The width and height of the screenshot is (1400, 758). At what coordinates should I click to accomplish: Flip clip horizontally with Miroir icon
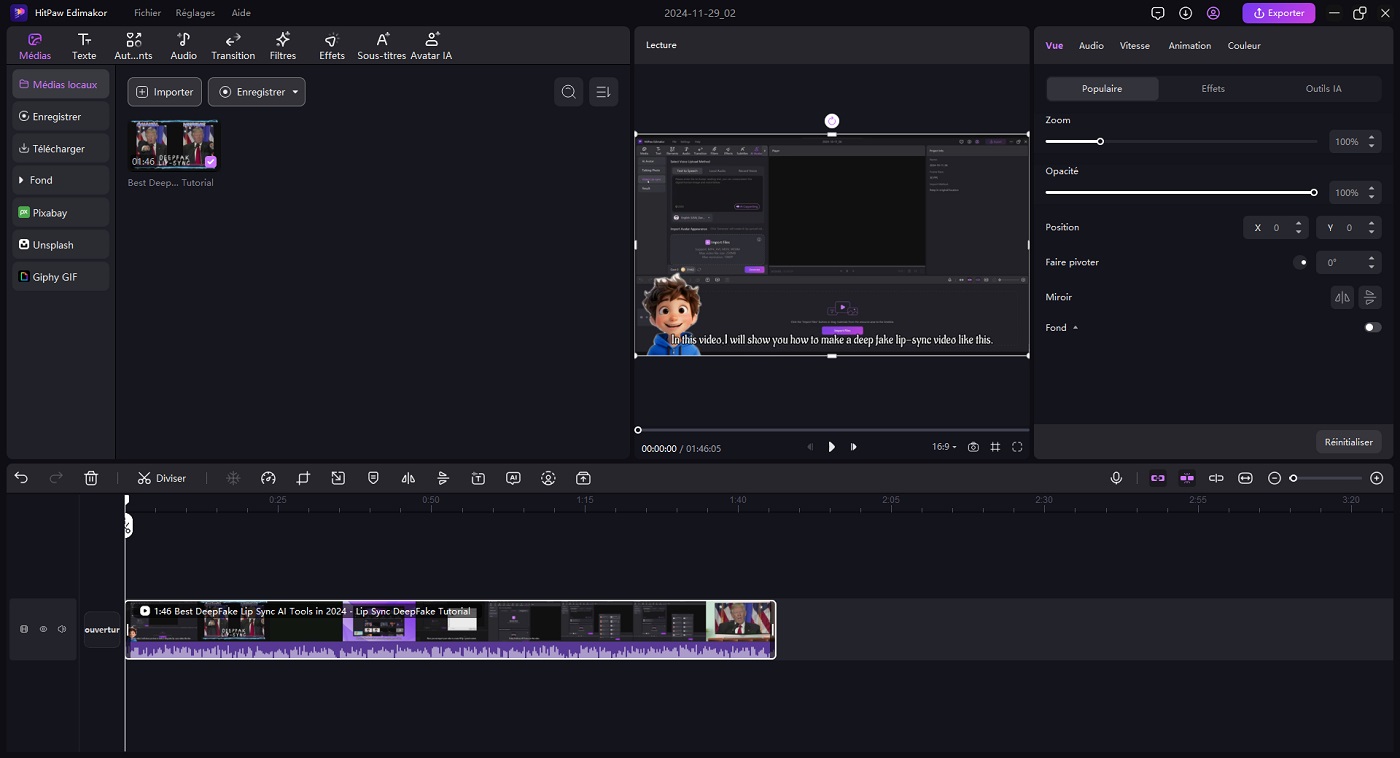(x=1342, y=297)
